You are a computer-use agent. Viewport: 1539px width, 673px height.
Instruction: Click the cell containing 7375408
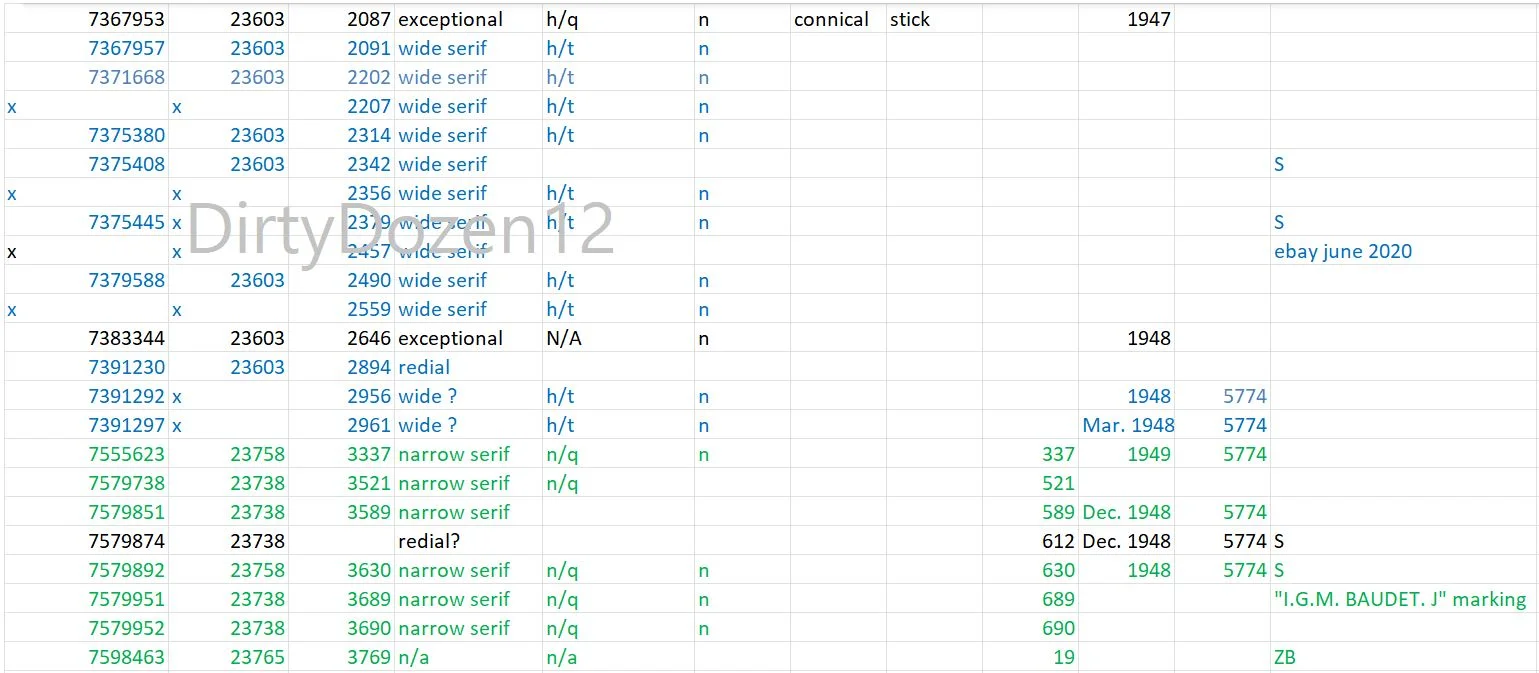pos(126,164)
